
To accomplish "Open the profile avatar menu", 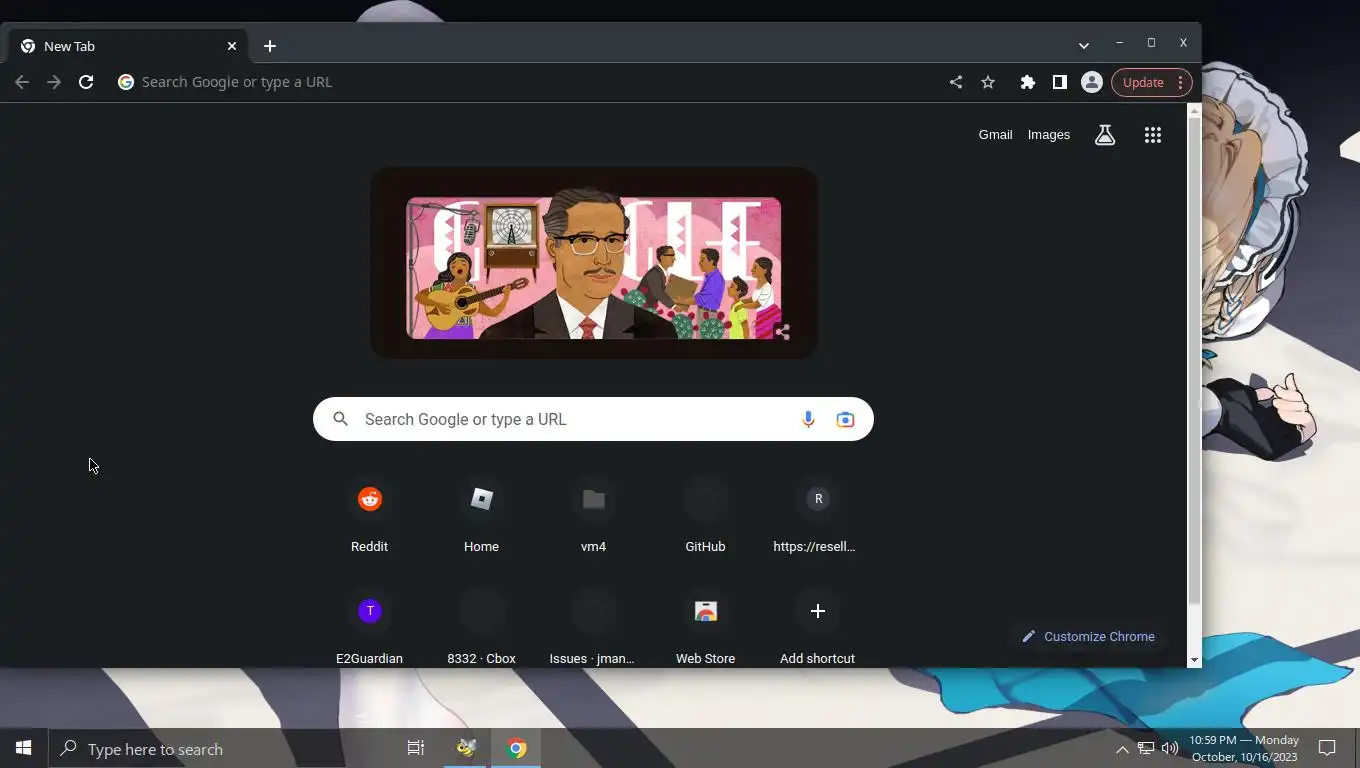I will pos(1092,82).
